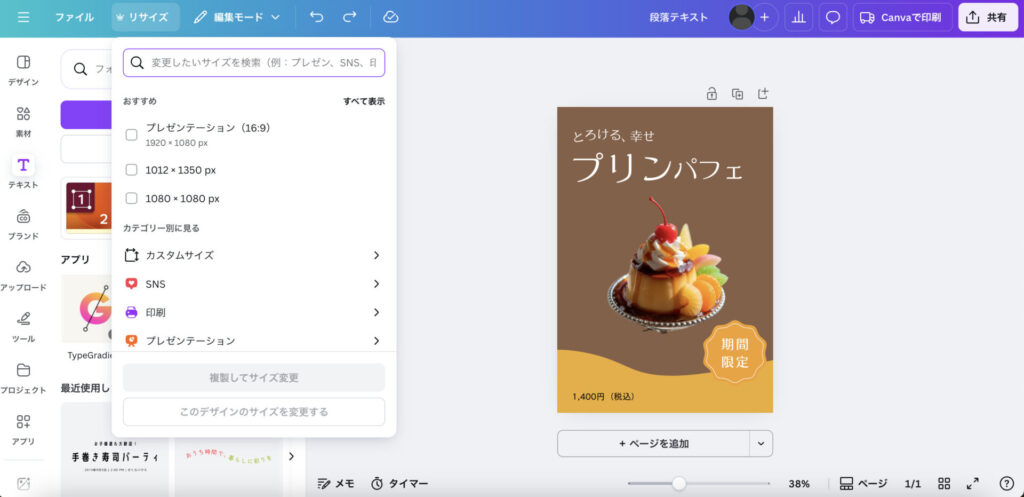Open the grid view icon

[944, 483]
